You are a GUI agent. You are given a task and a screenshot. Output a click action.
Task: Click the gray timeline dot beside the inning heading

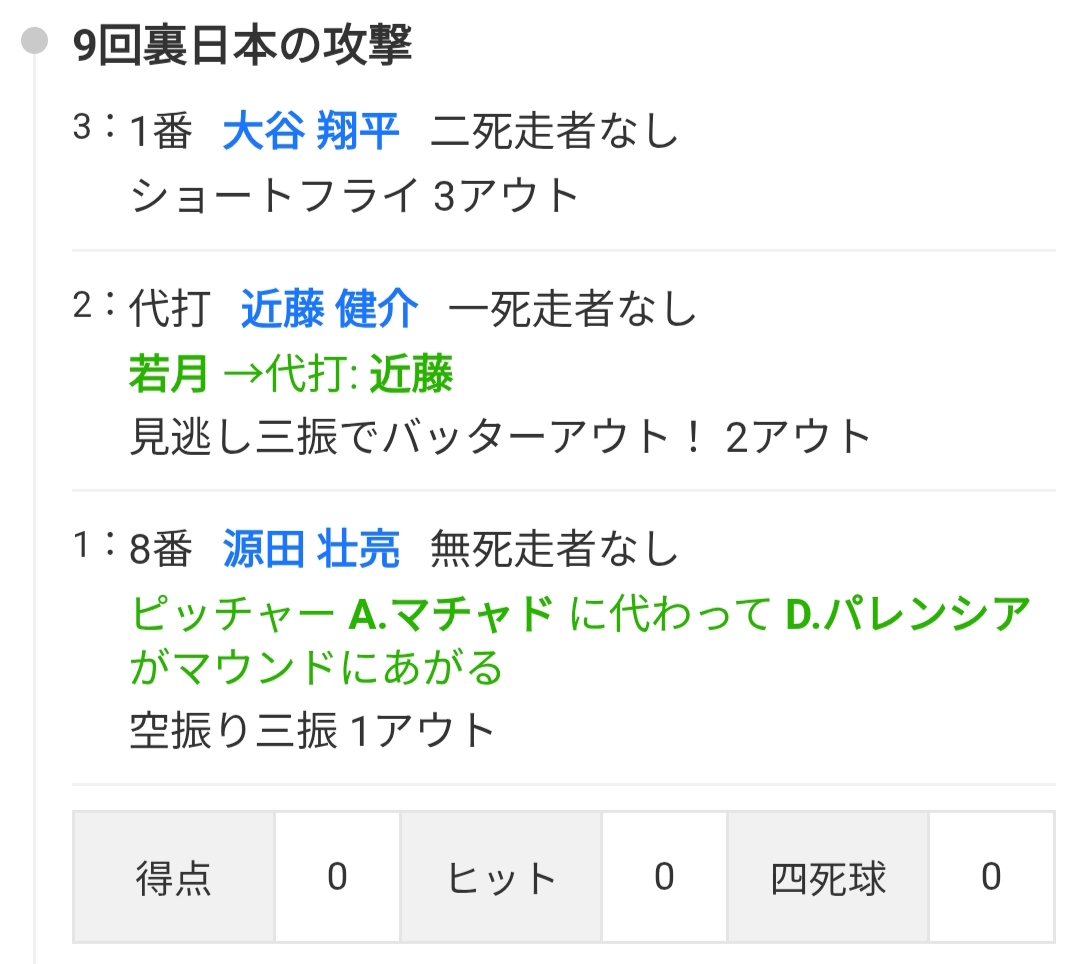(35, 42)
